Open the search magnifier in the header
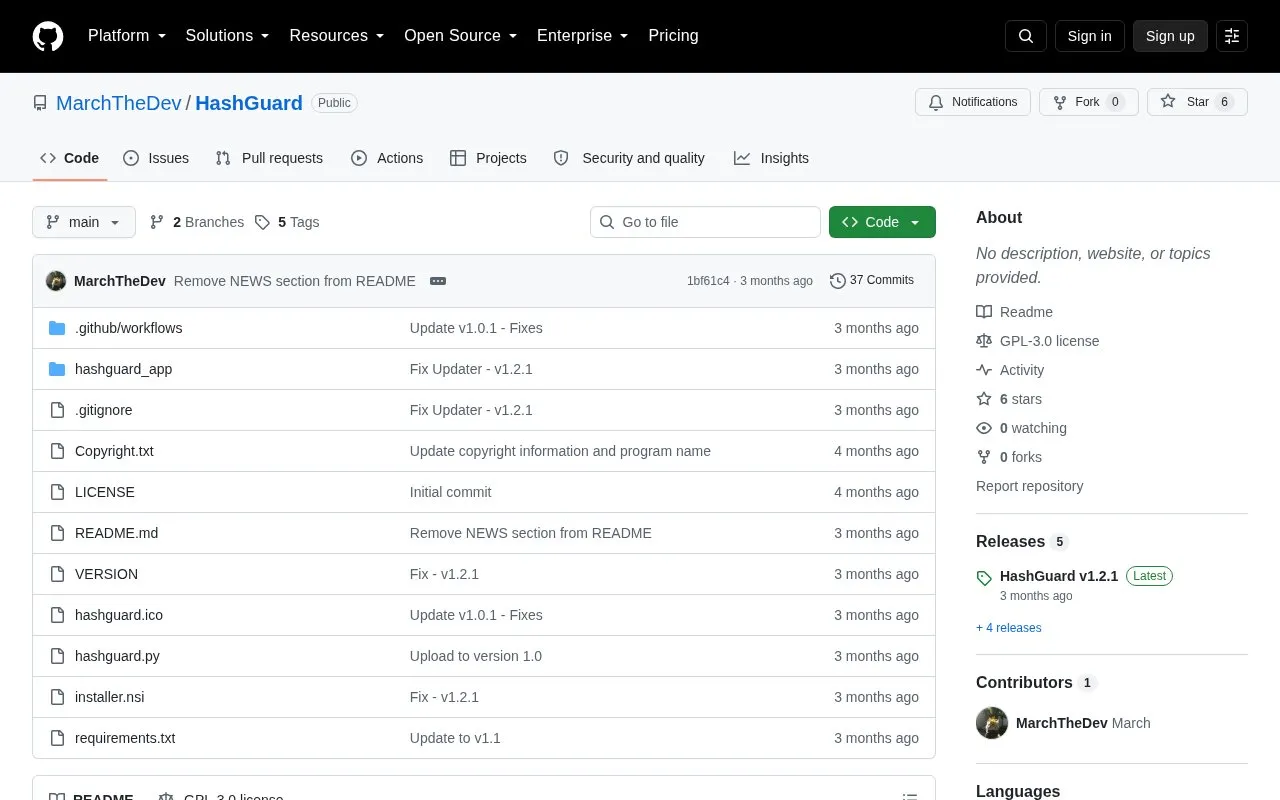Viewport: 1280px width, 800px height. 1026,36
